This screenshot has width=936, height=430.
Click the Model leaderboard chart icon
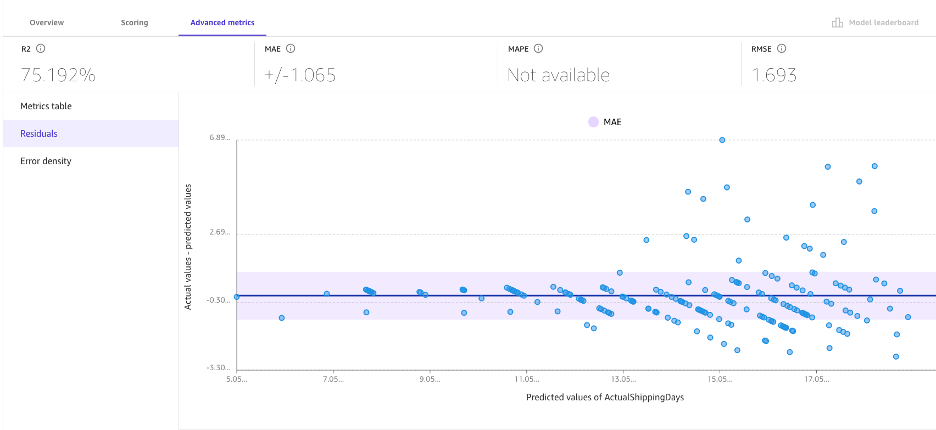837,22
